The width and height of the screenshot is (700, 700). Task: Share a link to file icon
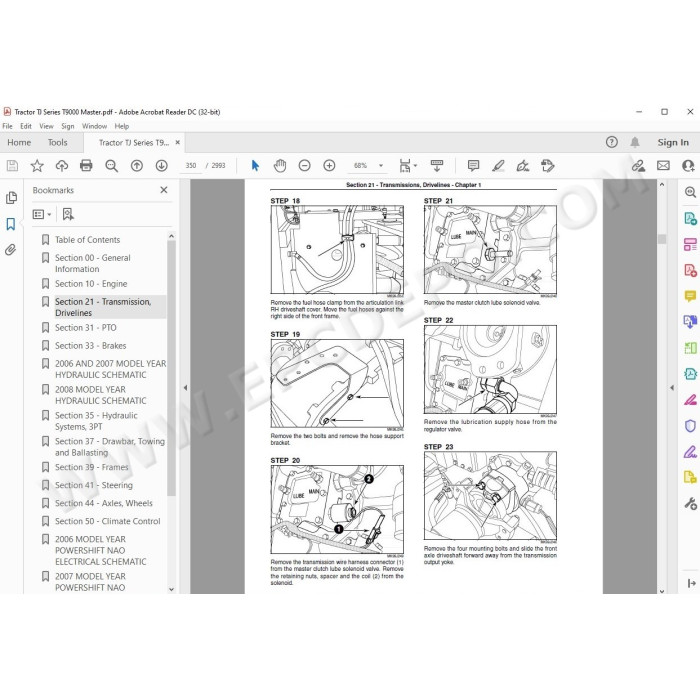[x=638, y=166]
